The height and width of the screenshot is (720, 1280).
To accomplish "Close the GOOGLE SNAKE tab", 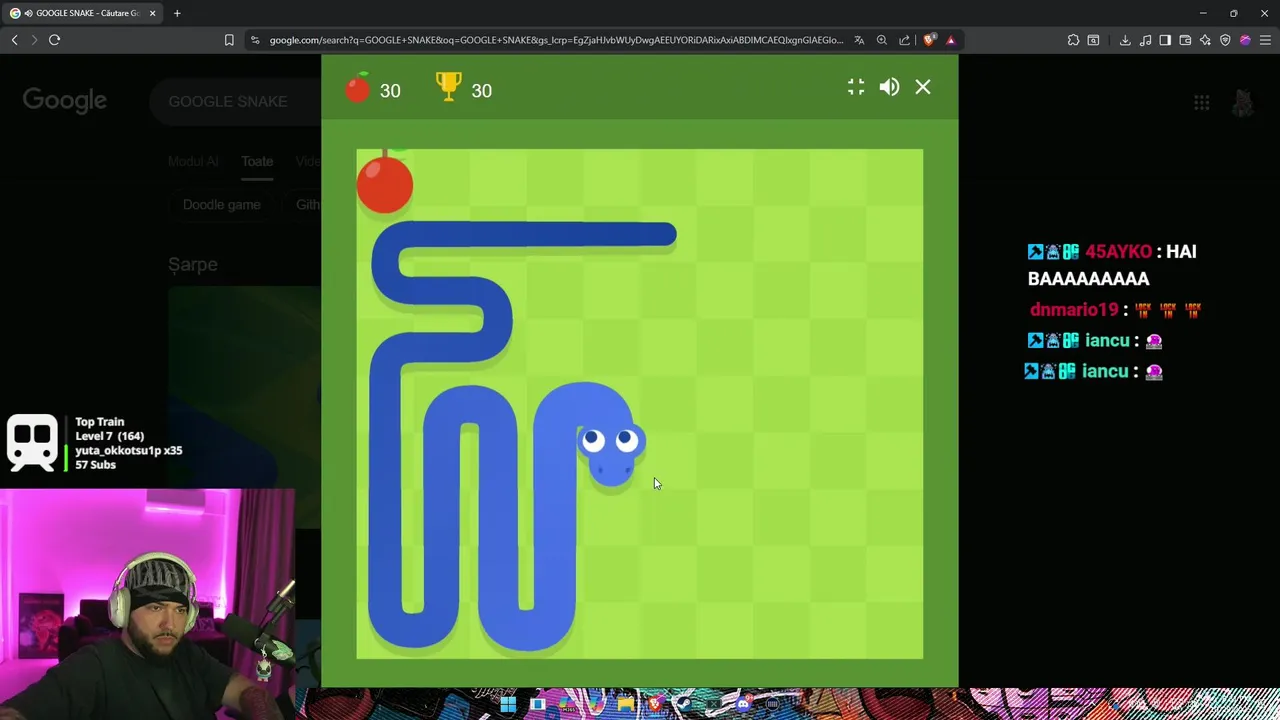I will point(151,13).
